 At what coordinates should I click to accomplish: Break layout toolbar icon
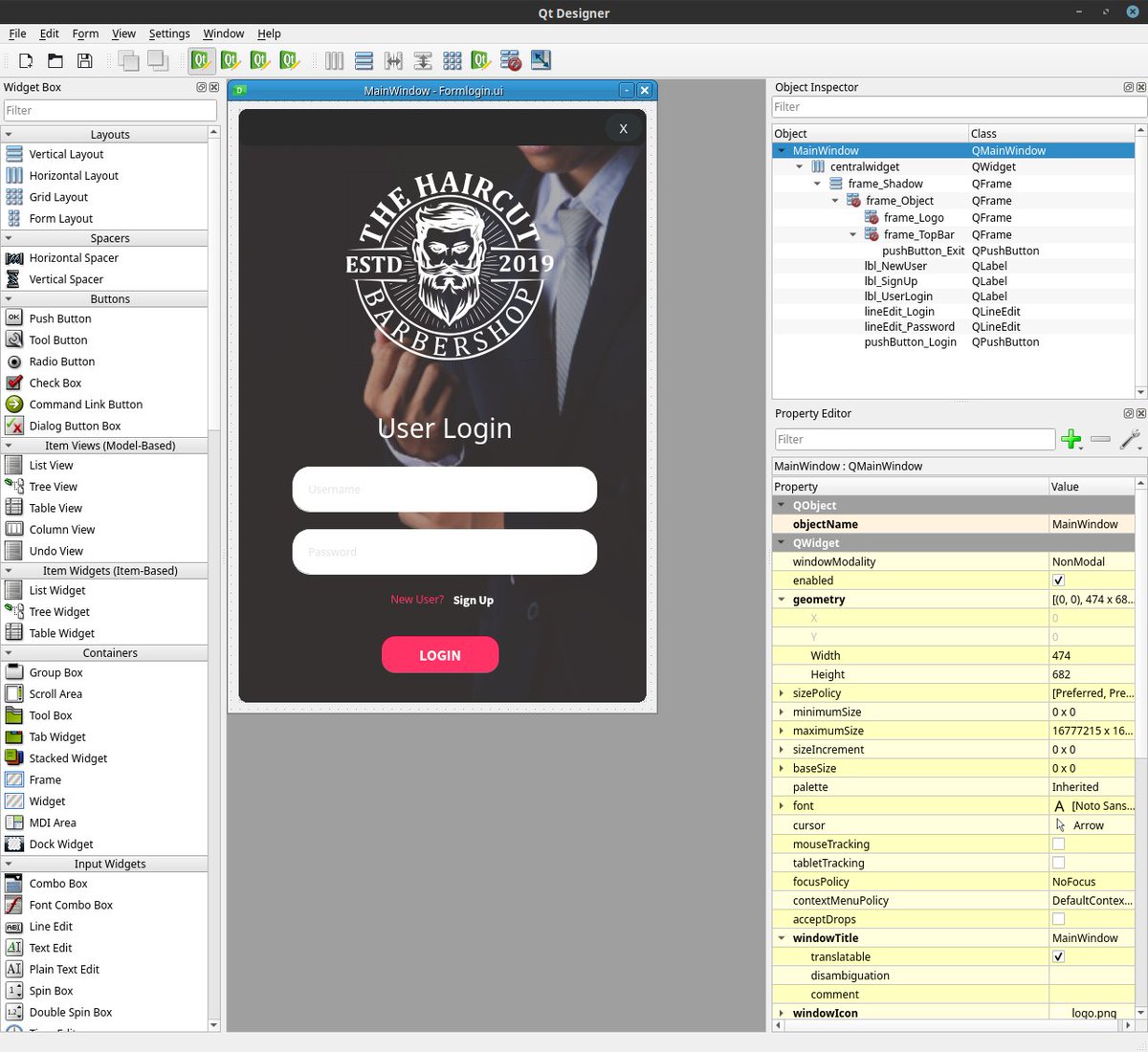pyautogui.click(x=511, y=61)
